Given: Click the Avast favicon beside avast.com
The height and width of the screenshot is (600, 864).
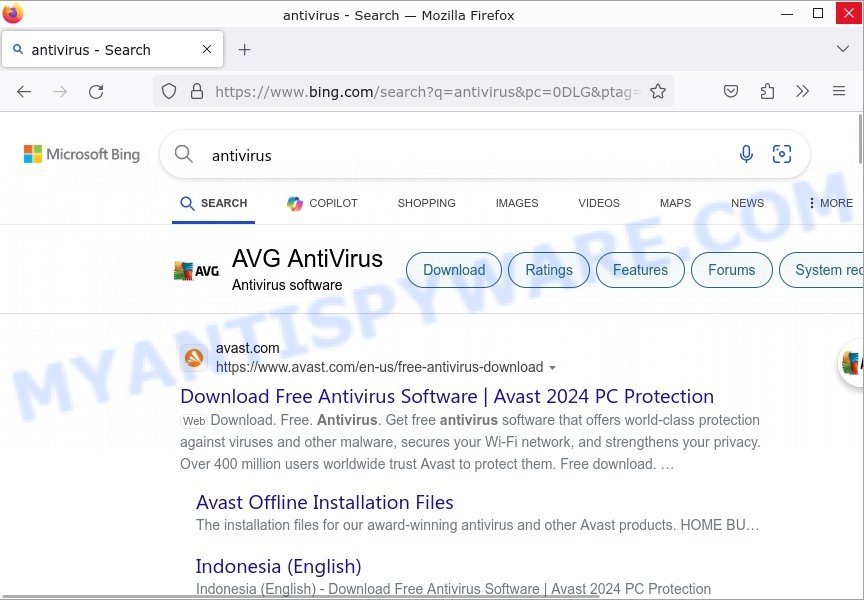Looking at the screenshot, I should point(194,358).
